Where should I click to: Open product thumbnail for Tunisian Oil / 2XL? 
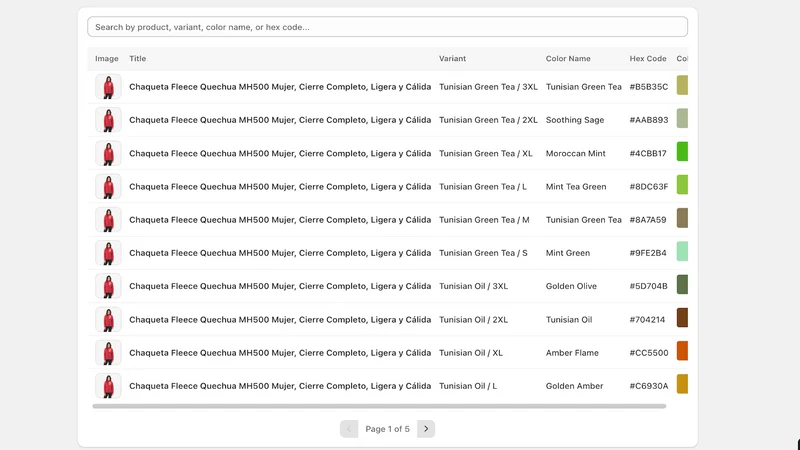pyautogui.click(x=108, y=319)
